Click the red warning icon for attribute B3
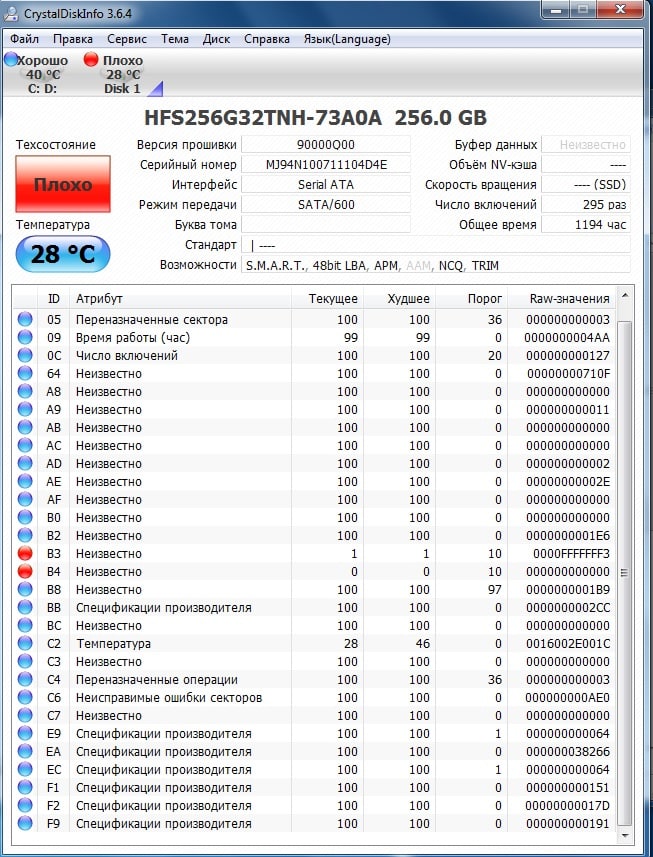The height and width of the screenshot is (857, 653). pos(25,554)
